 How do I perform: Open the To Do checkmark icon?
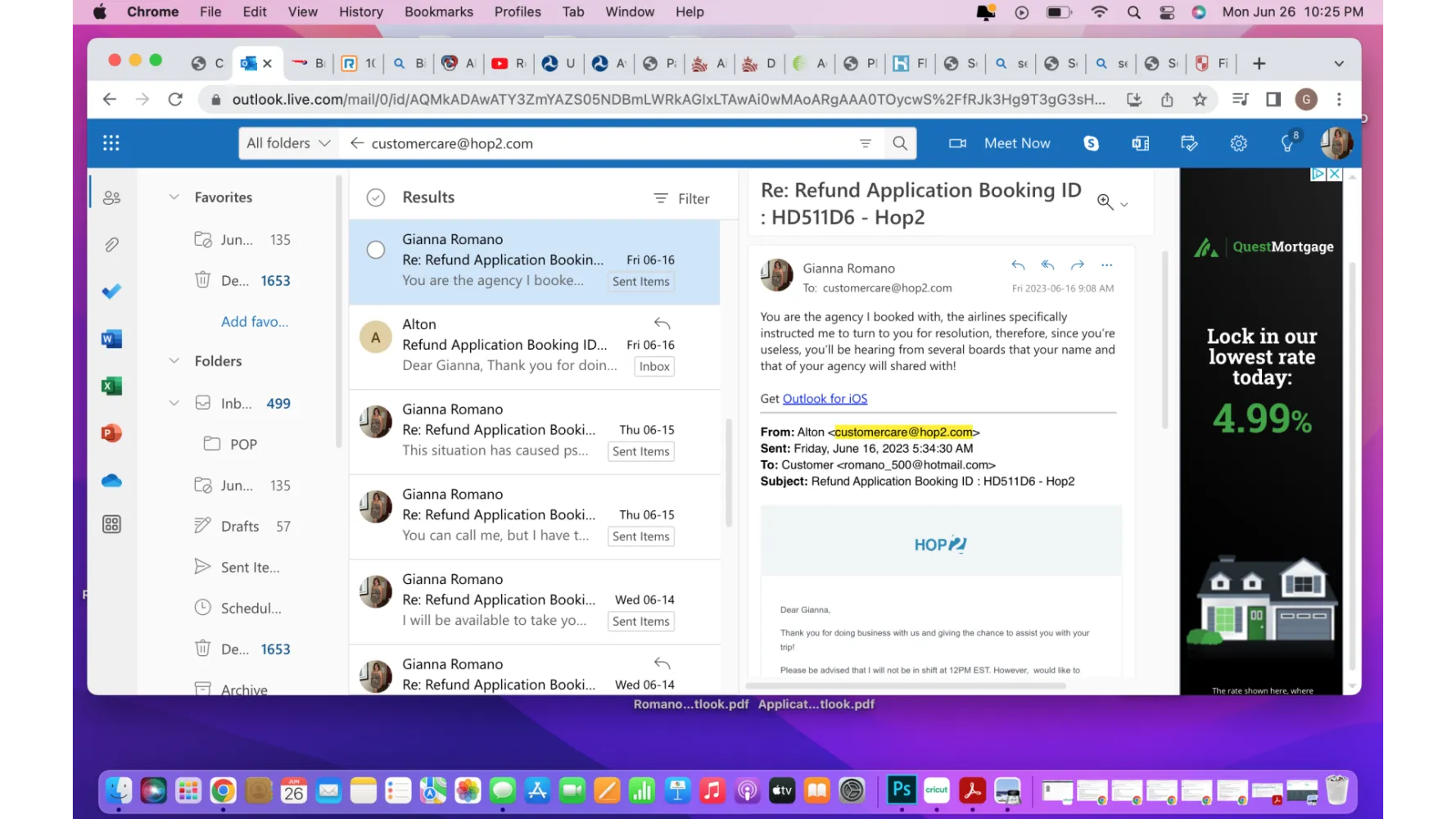point(111,292)
